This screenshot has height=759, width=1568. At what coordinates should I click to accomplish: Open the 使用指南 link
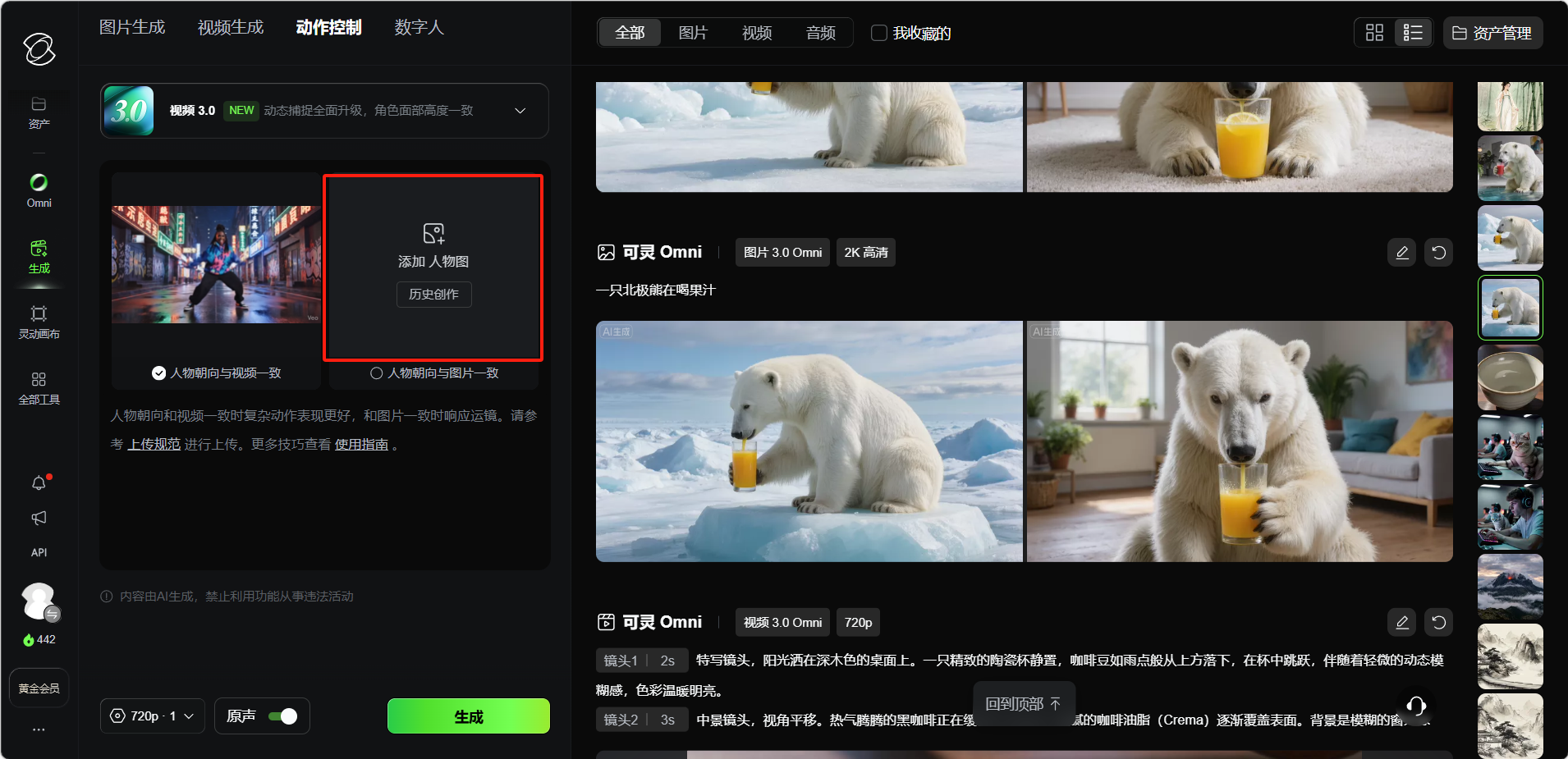click(x=361, y=445)
